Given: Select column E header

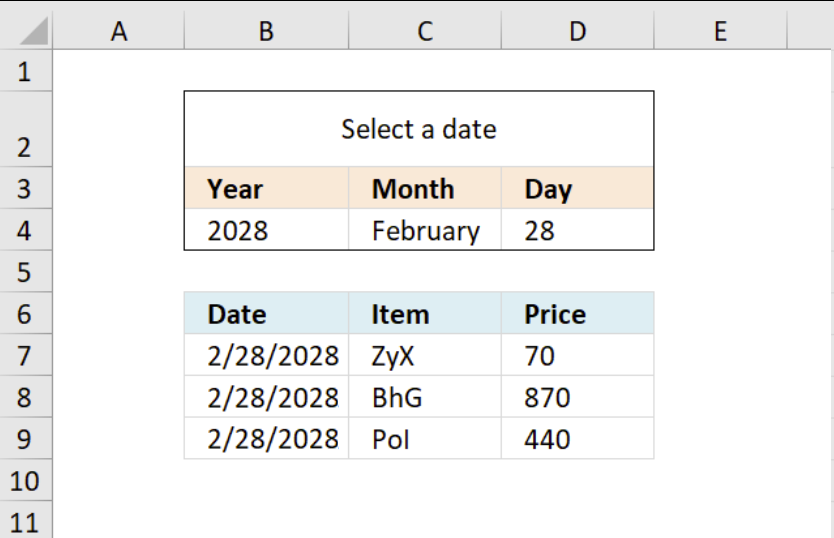Looking at the screenshot, I should point(720,31).
